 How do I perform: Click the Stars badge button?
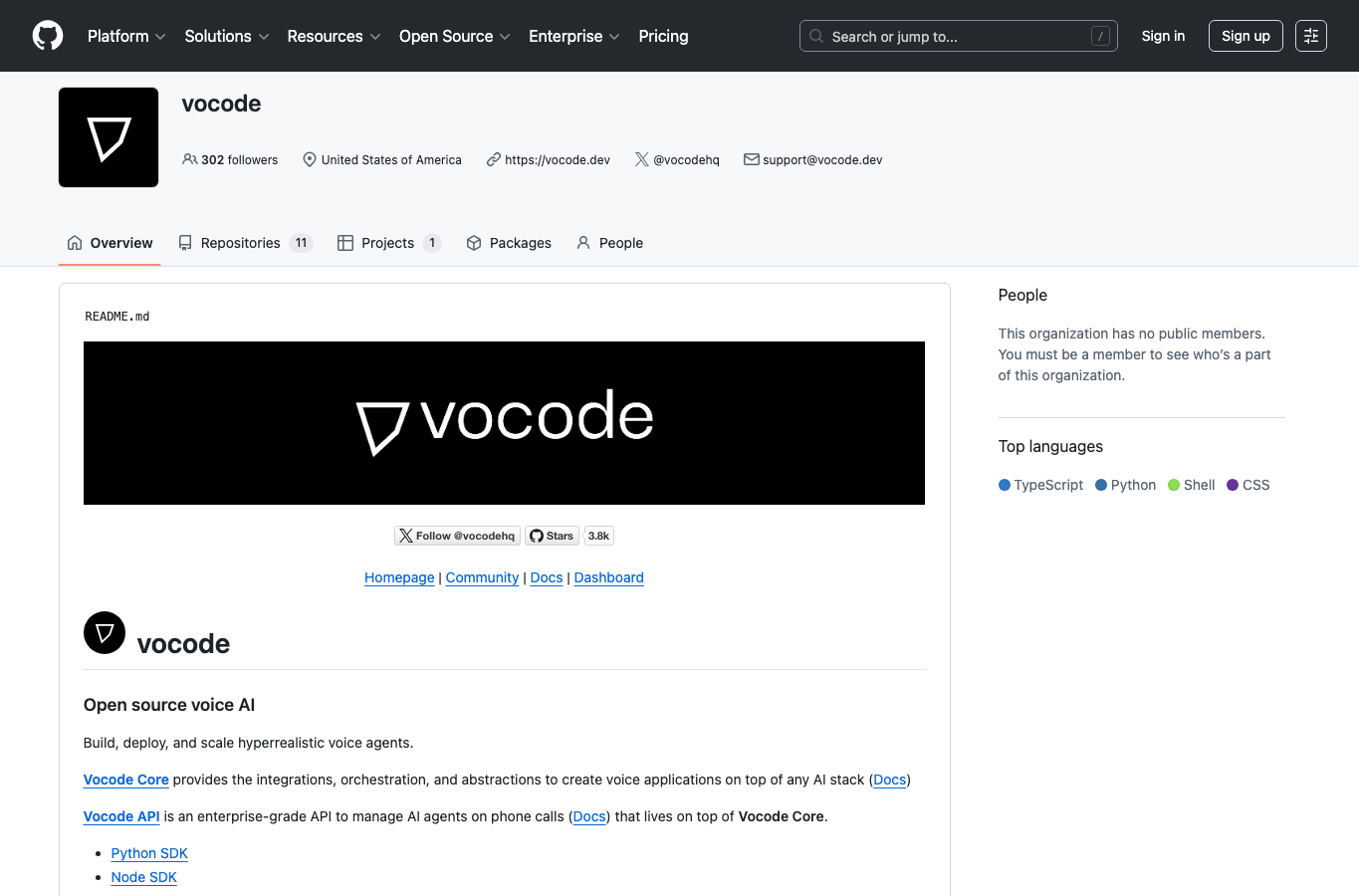pyautogui.click(x=552, y=536)
